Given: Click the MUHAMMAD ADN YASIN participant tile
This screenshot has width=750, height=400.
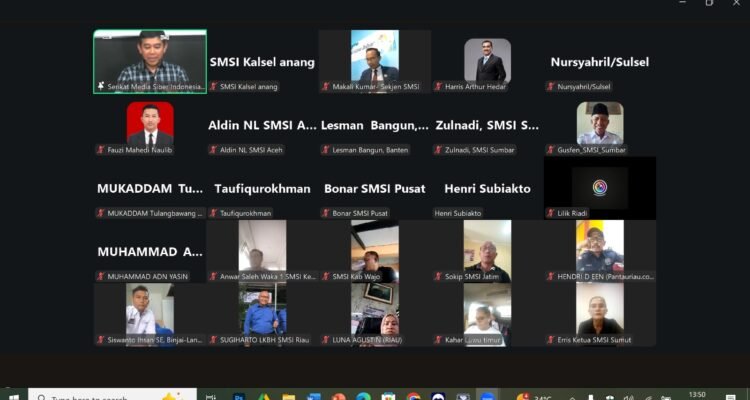Looking at the screenshot, I should click(150, 252).
